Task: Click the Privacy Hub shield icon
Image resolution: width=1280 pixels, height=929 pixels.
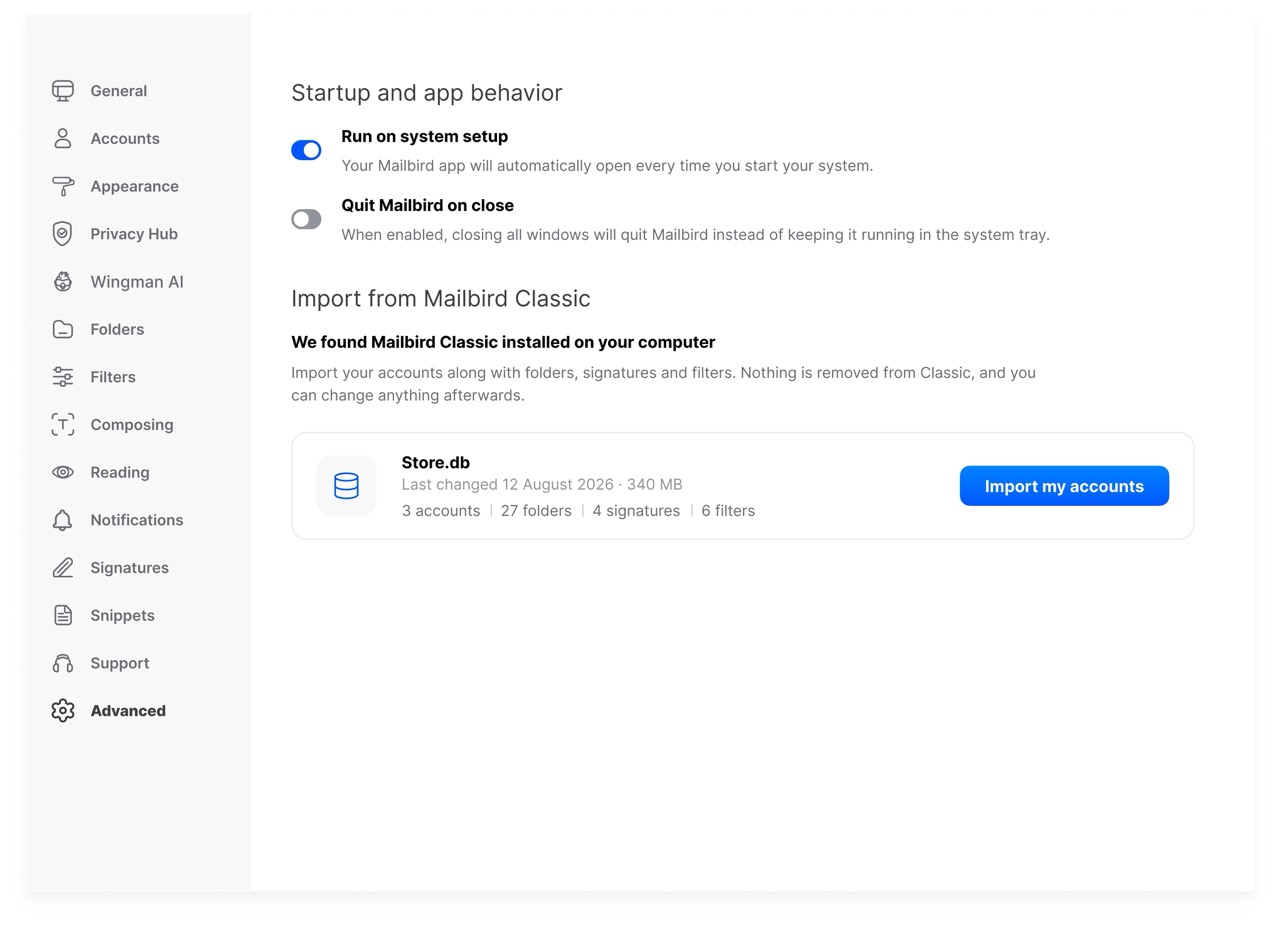Action: pyautogui.click(x=63, y=234)
